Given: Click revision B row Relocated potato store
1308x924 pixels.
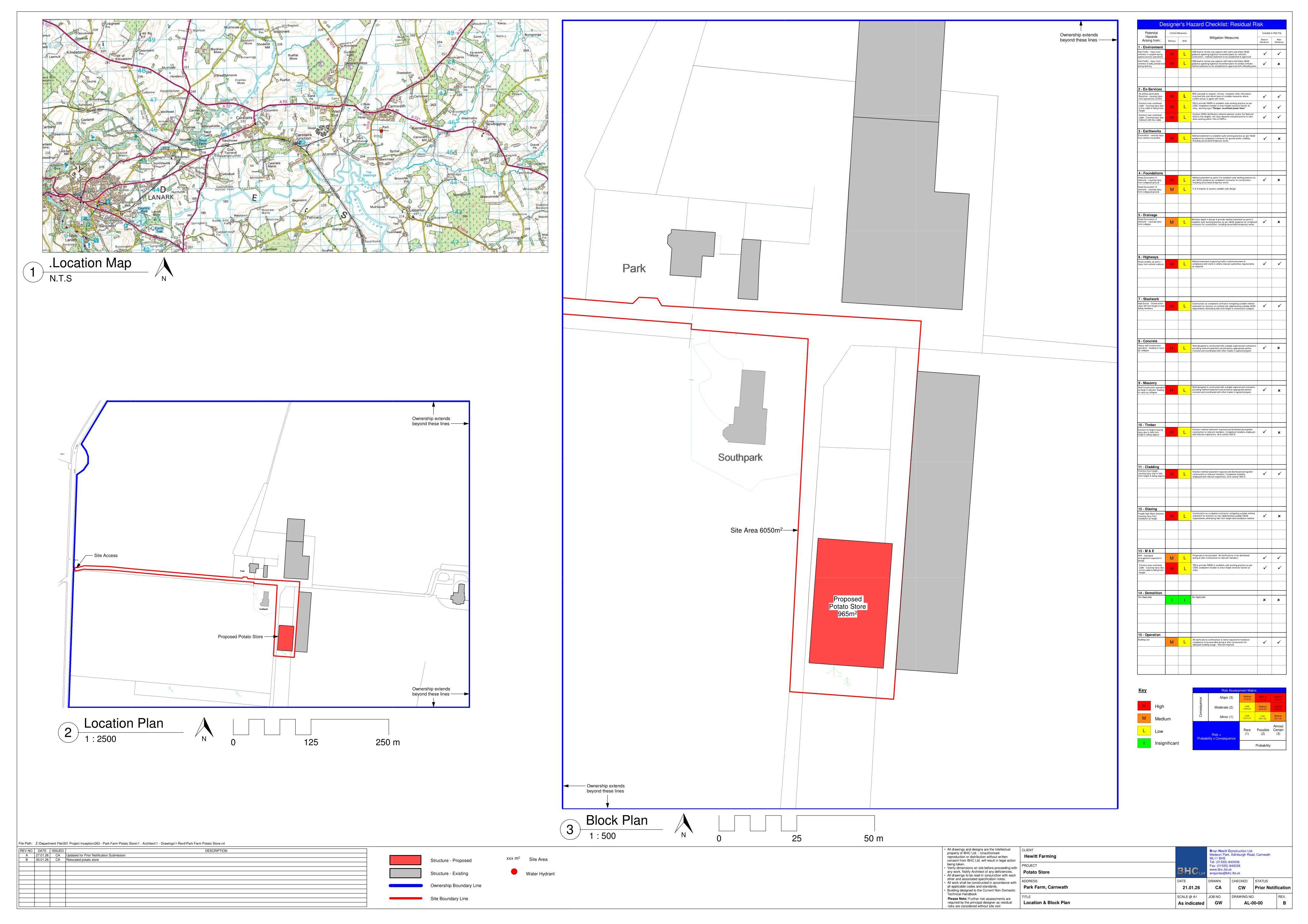Looking at the screenshot, I should 193,860.
